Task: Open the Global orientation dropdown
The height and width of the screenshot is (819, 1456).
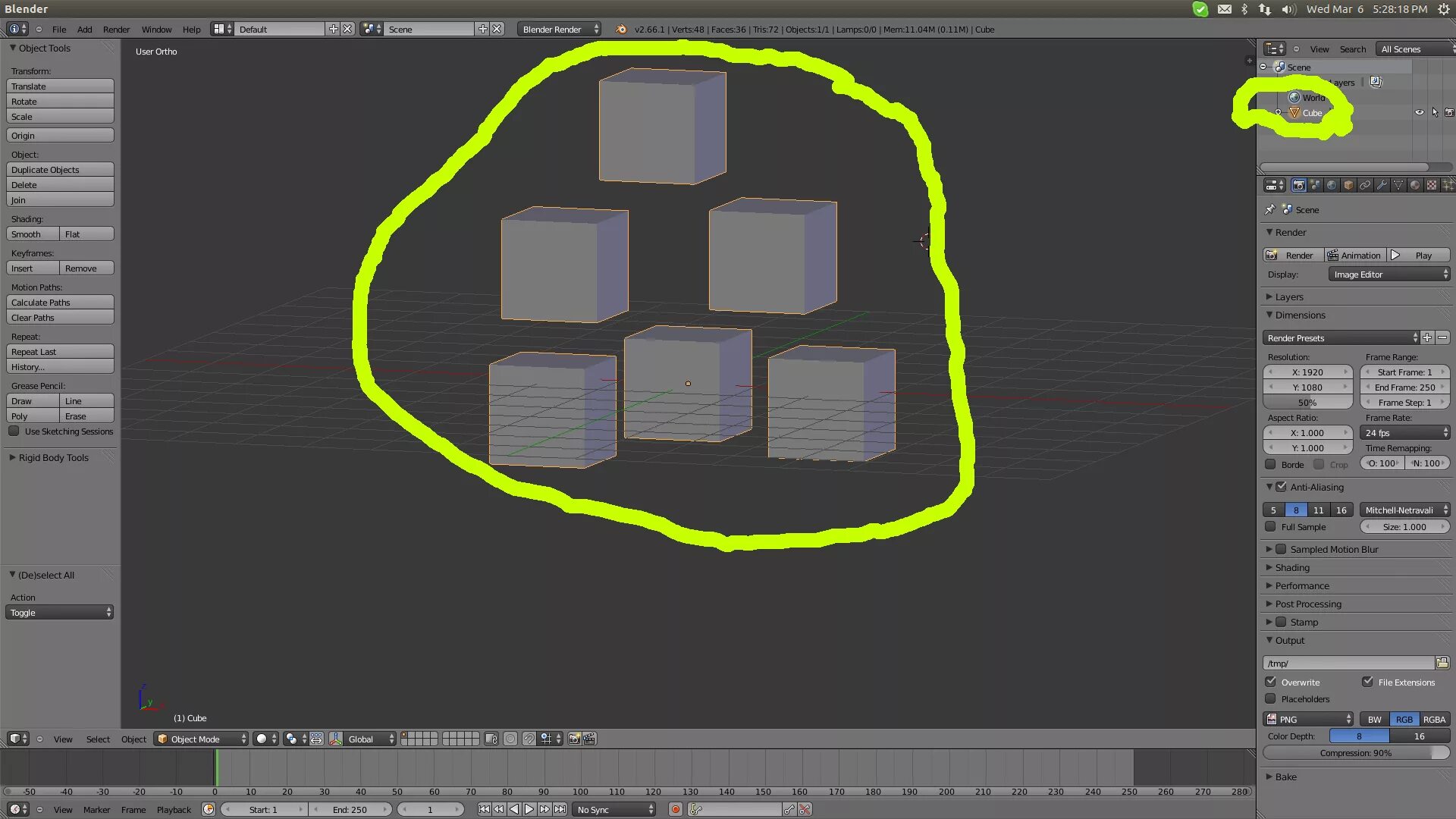Action: (x=370, y=739)
